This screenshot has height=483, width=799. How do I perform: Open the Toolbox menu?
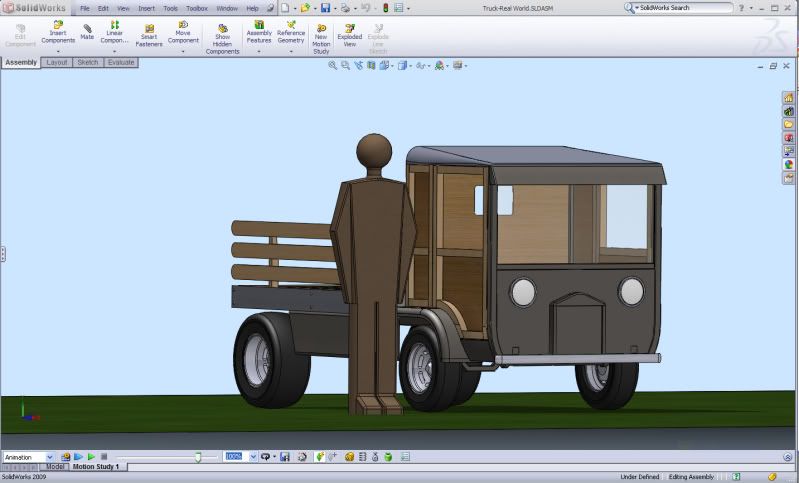[196, 8]
